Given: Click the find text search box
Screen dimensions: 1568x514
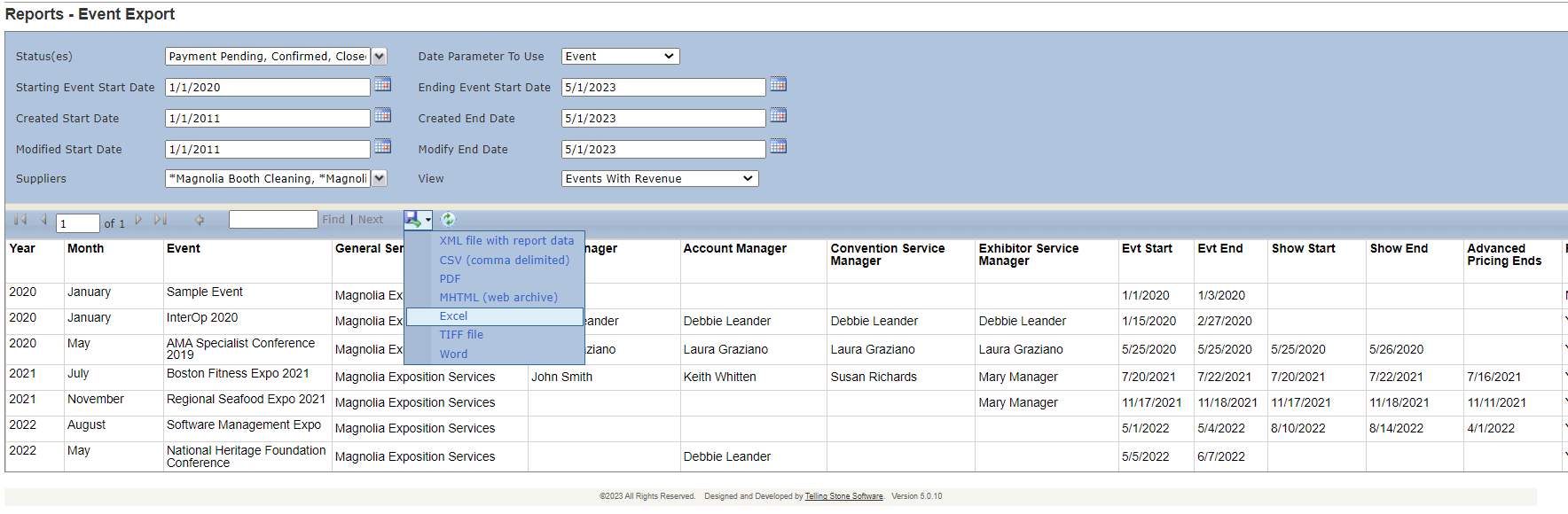Looking at the screenshot, I should pos(273,220).
